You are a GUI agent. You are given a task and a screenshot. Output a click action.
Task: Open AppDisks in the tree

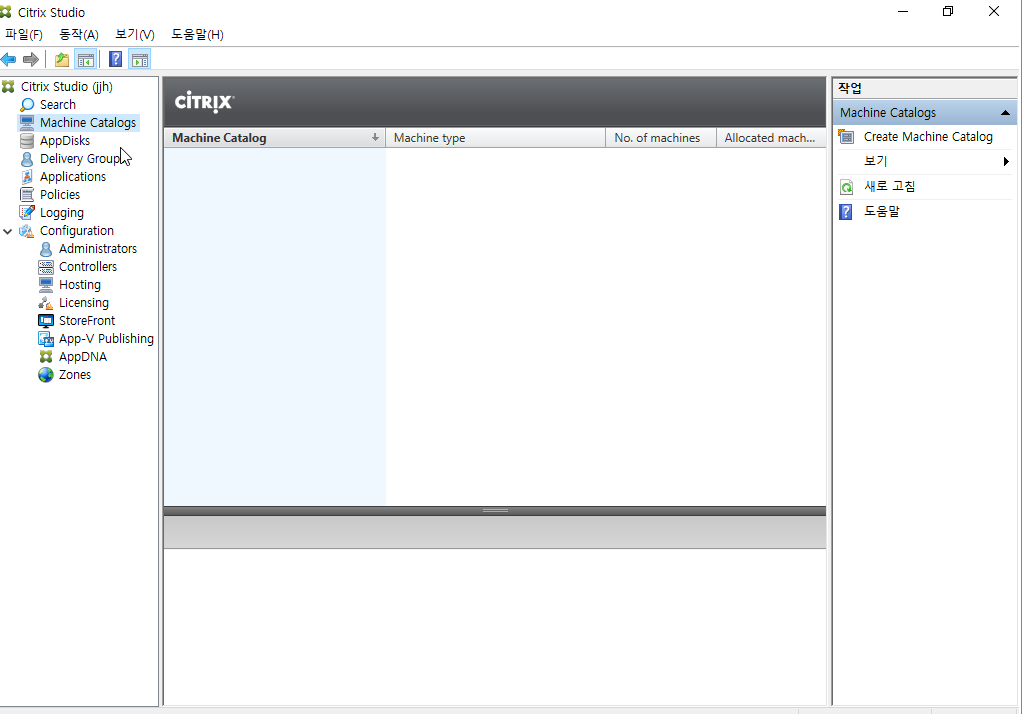(x=65, y=141)
